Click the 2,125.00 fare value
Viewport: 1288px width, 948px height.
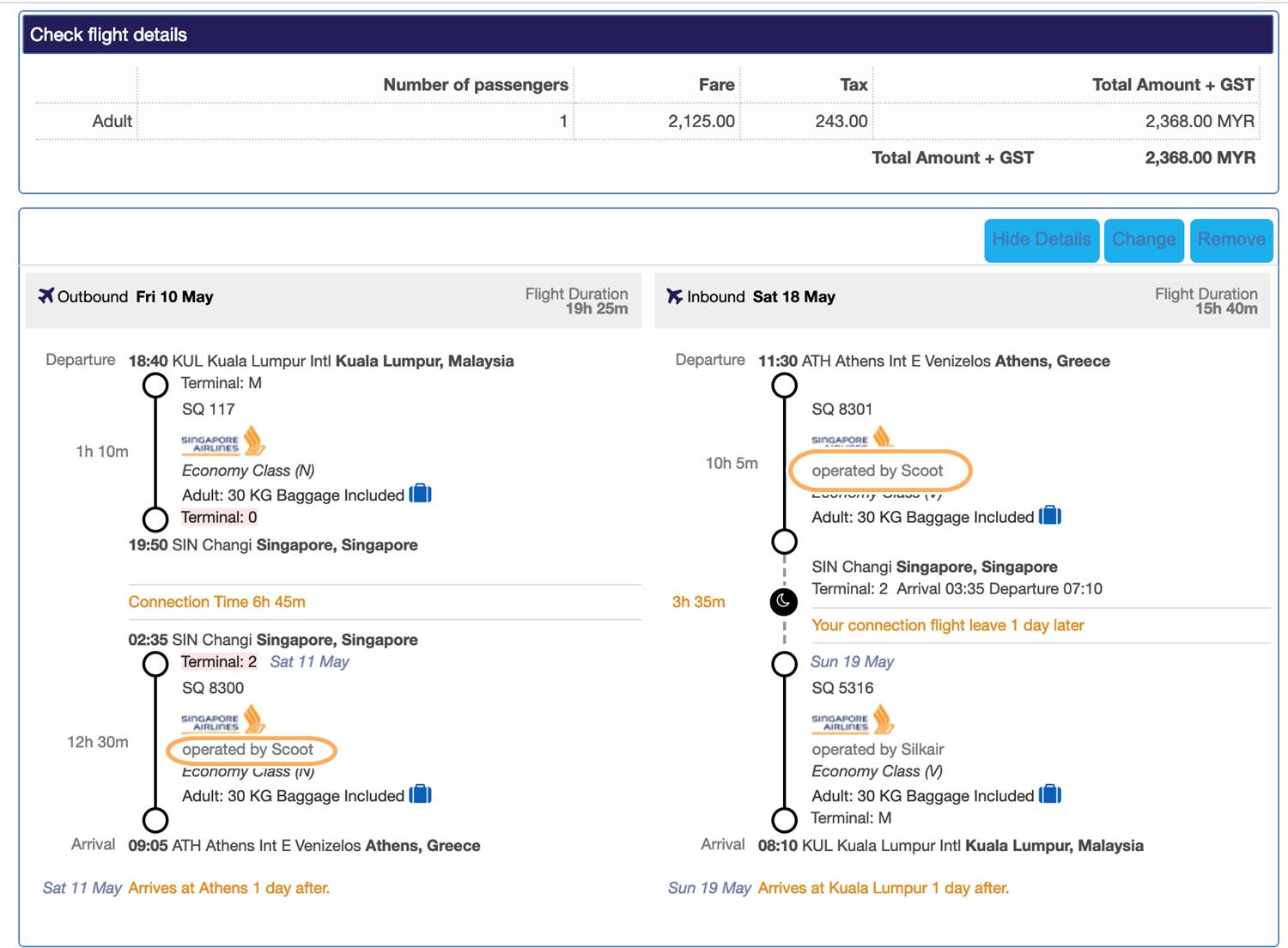click(701, 121)
